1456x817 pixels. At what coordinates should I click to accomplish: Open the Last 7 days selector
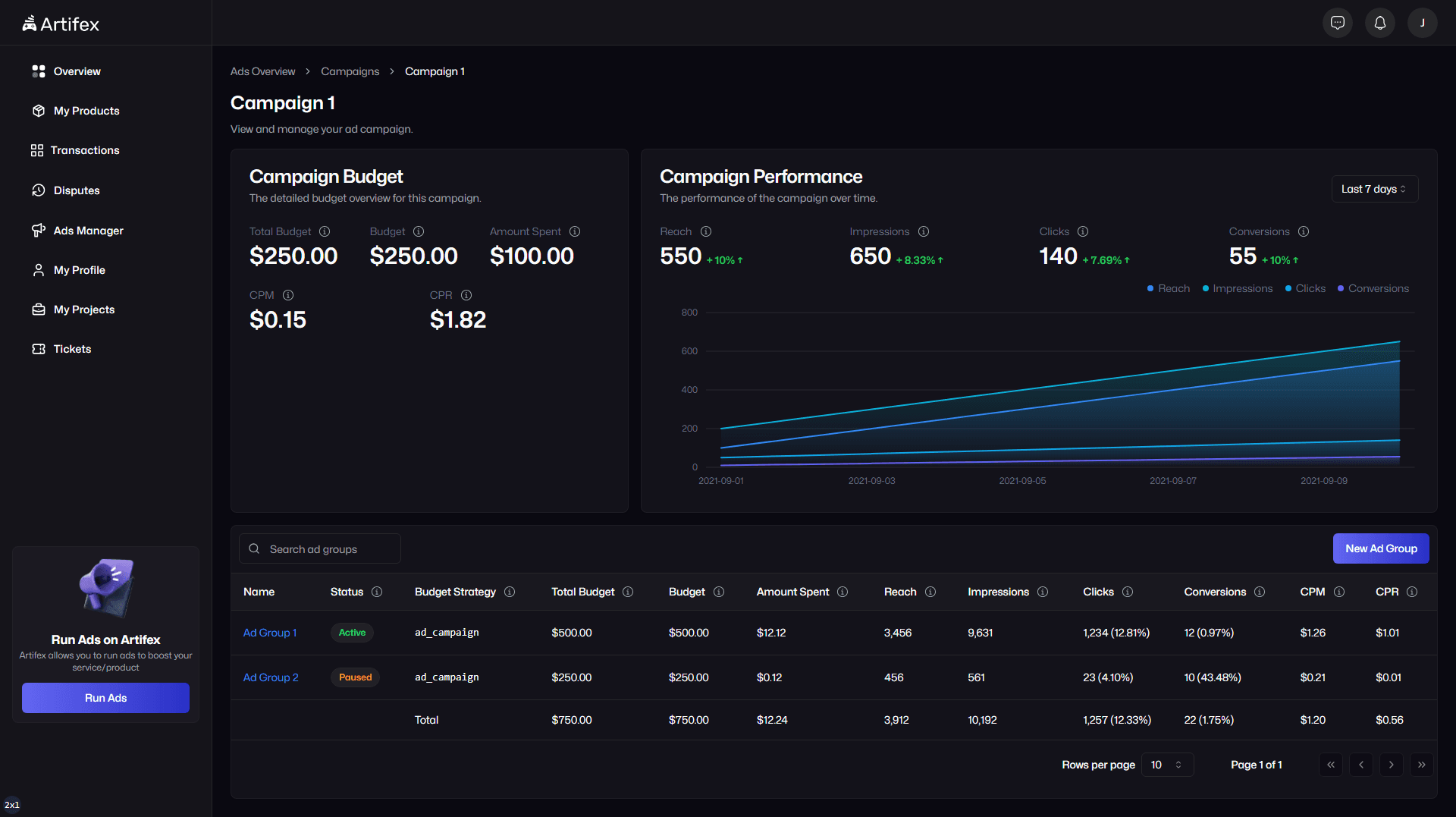point(1374,188)
